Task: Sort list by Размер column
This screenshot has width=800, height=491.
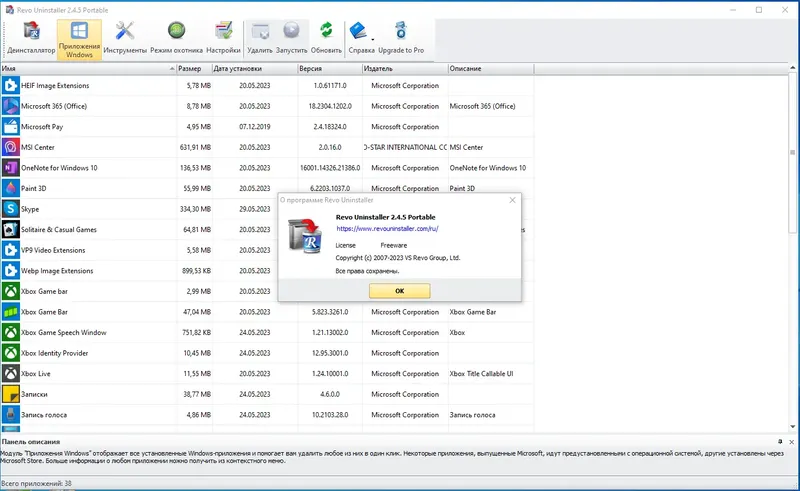Action: [x=194, y=68]
